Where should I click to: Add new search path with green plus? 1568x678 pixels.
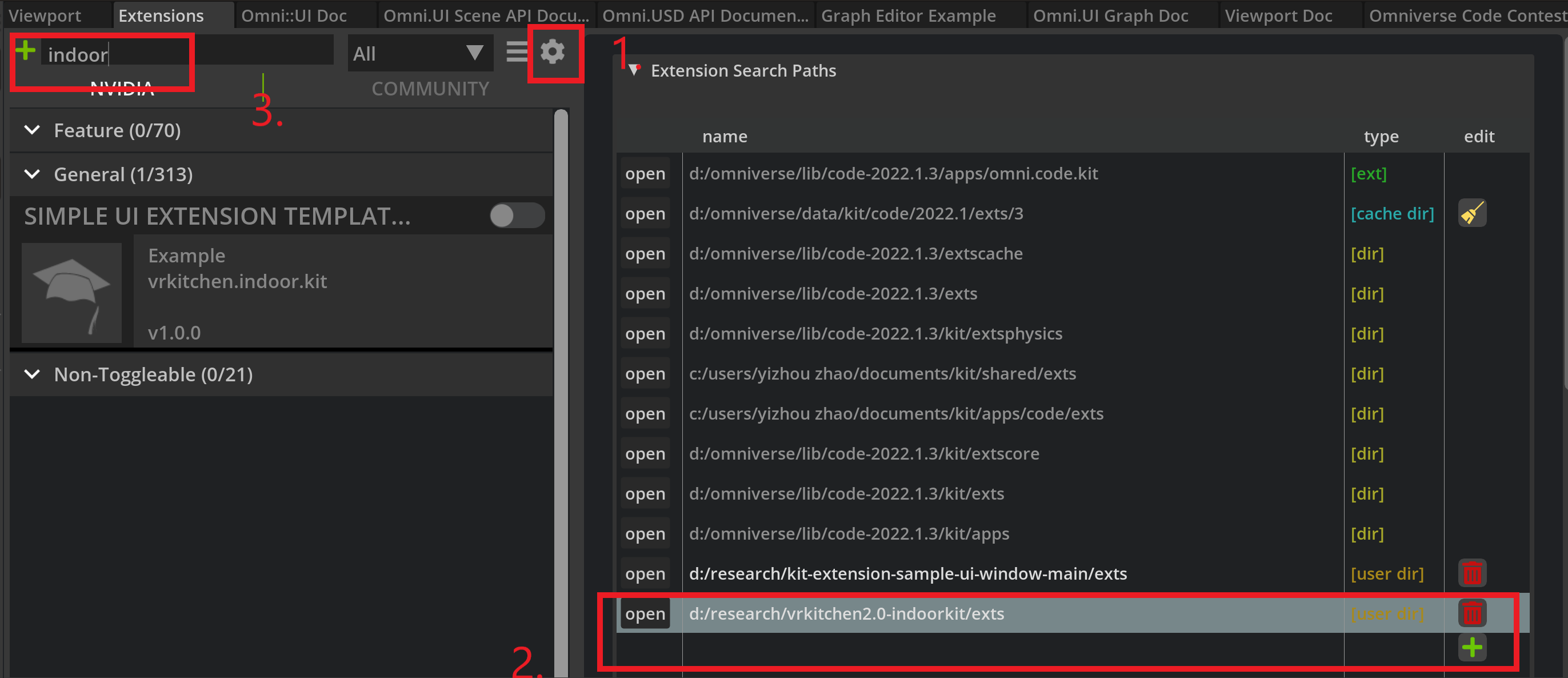[1472, 648]
